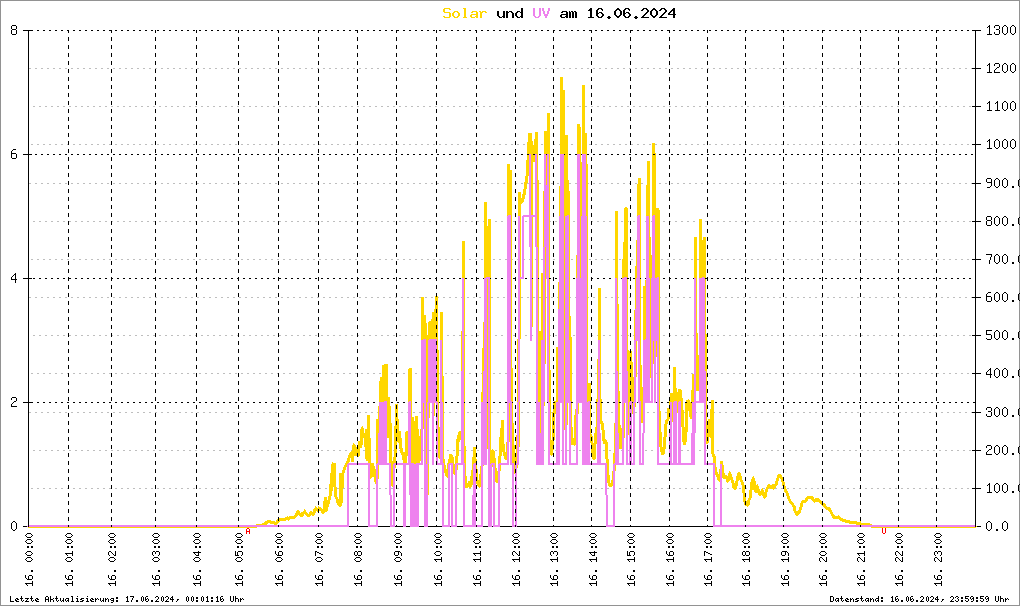The image size is (1020, 606).
Task: Click the left axis value 4
Action: 14,278
